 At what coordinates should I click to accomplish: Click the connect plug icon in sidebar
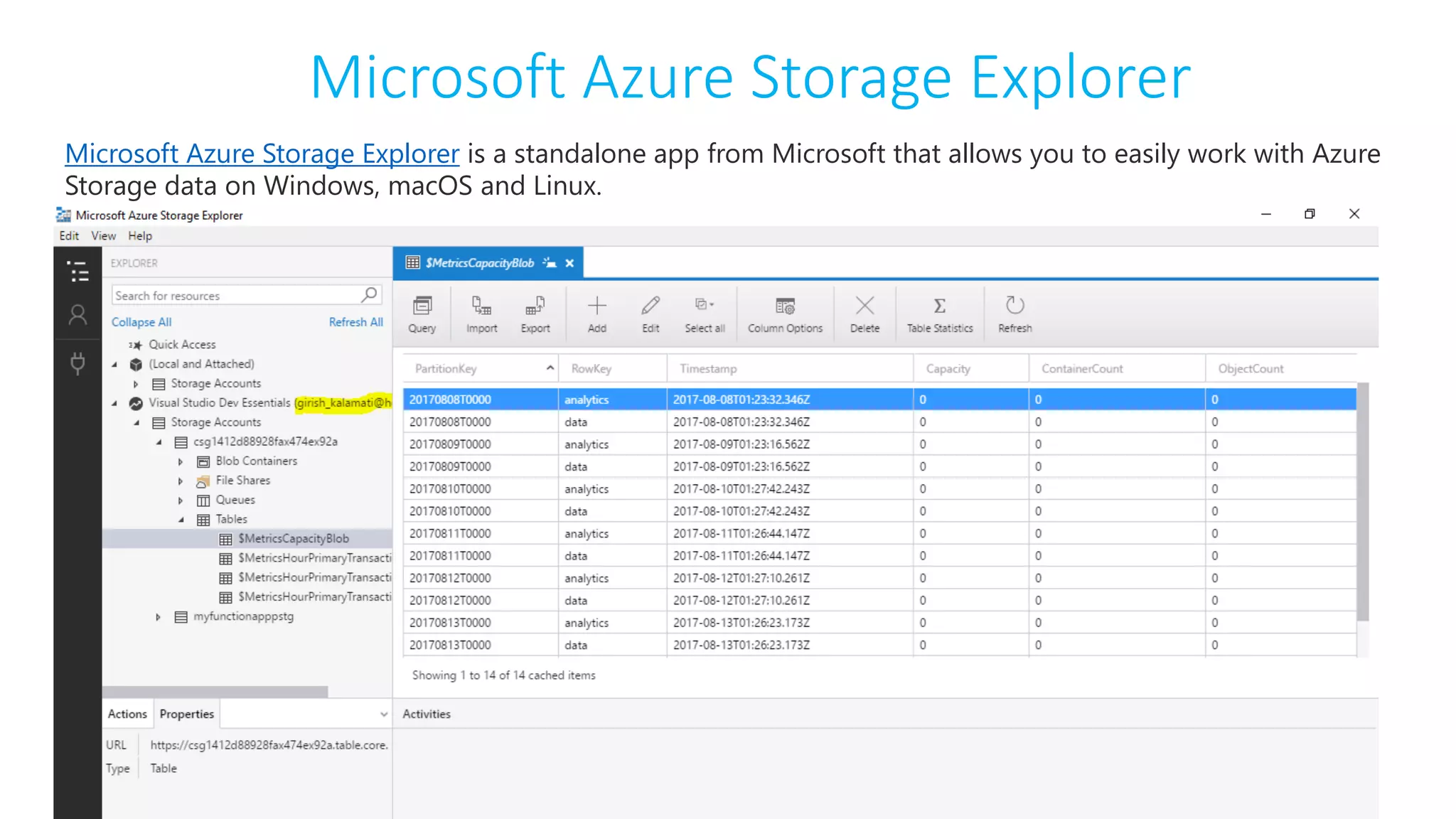coord(77,363)
